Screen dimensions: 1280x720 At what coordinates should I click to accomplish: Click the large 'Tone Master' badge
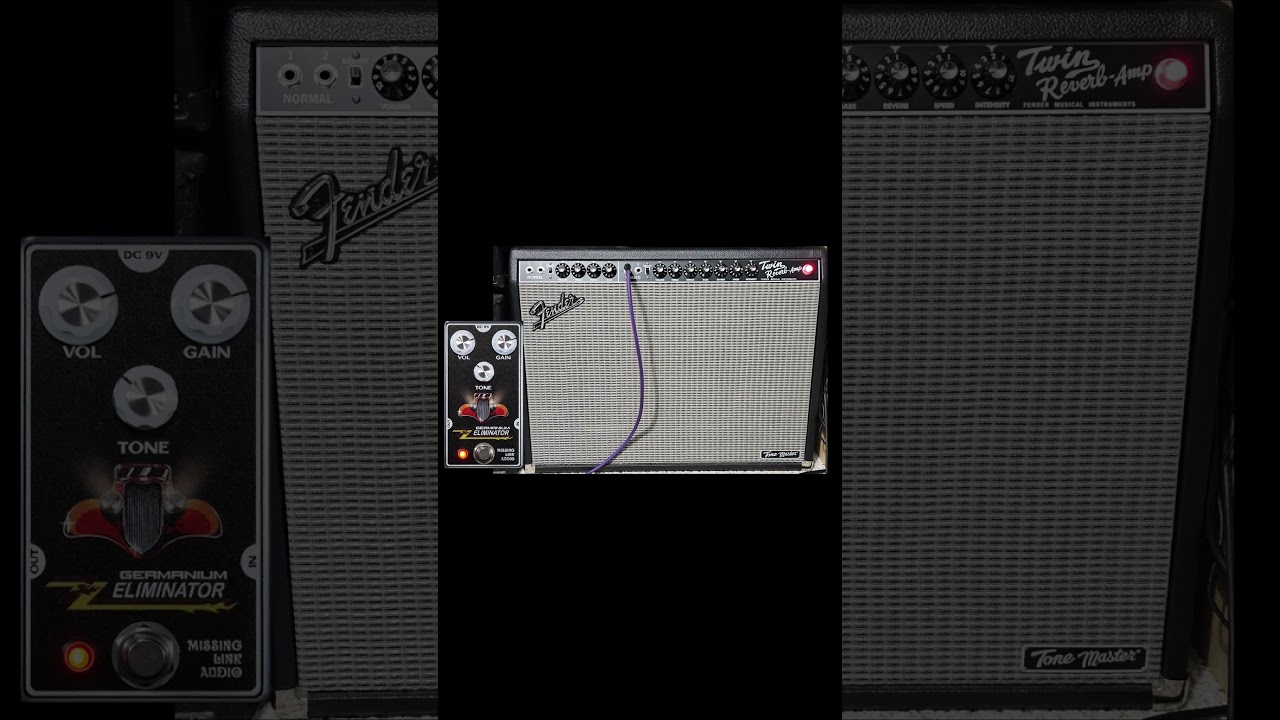[x=1084, y=658]
